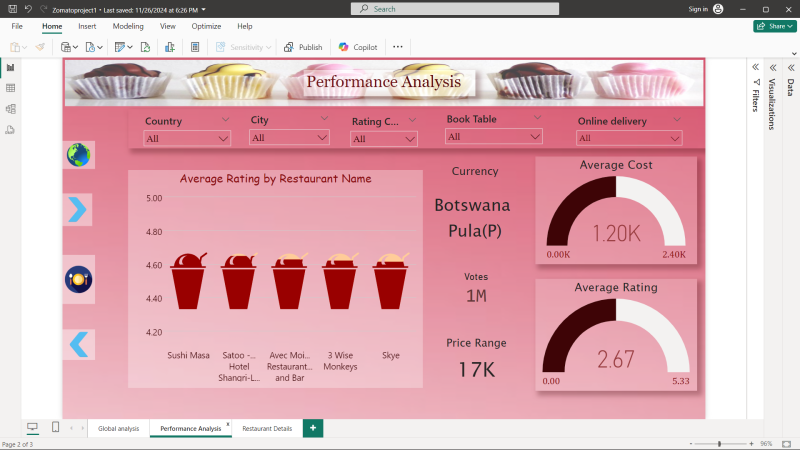The width and height of the screenshot is (800, 450).
Task: Click the right arrow navigation button on report
Action: pos(78,209)
